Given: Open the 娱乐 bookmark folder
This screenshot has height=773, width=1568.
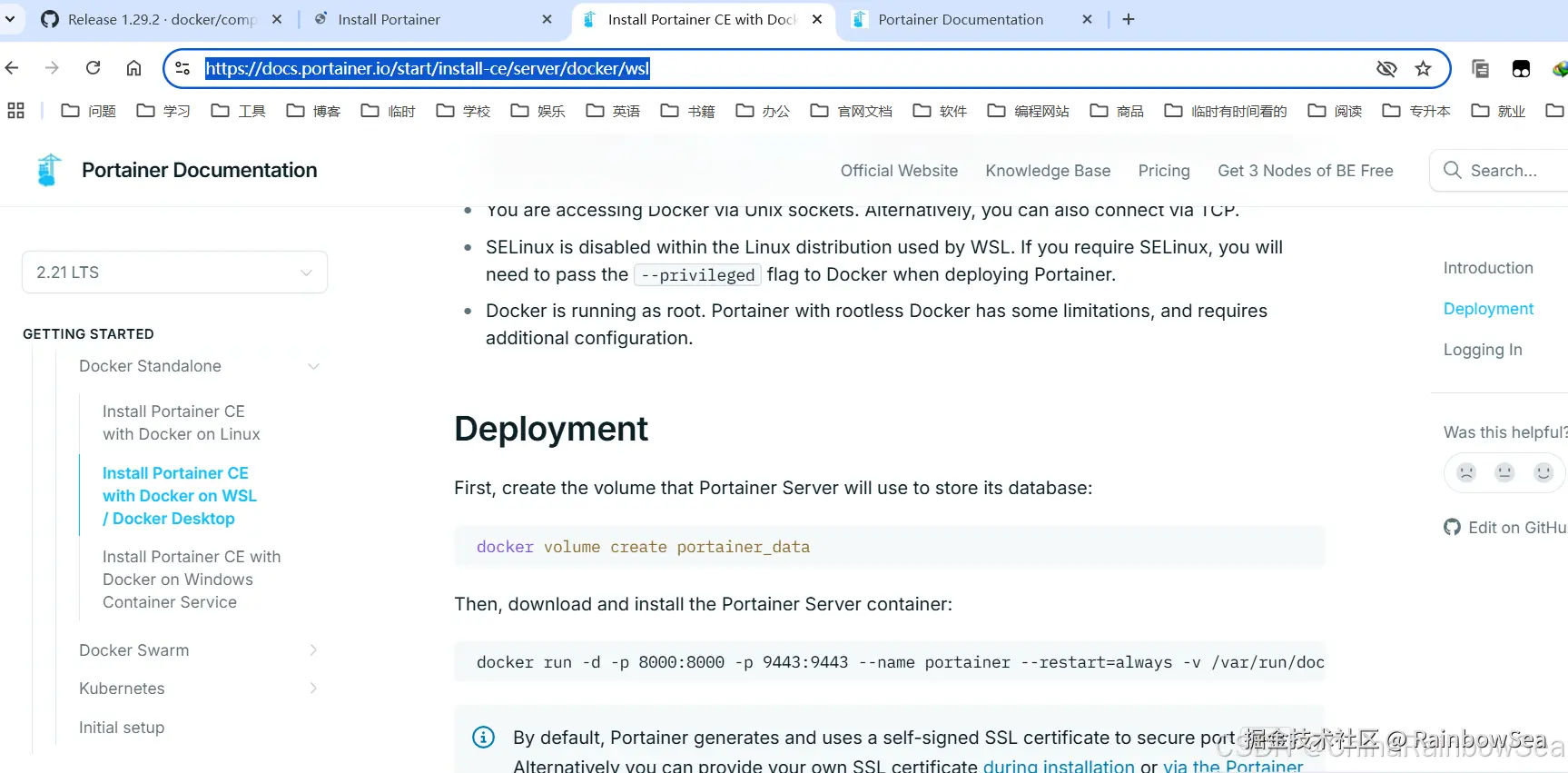Looking at the screenshot, I should (538, 111).
